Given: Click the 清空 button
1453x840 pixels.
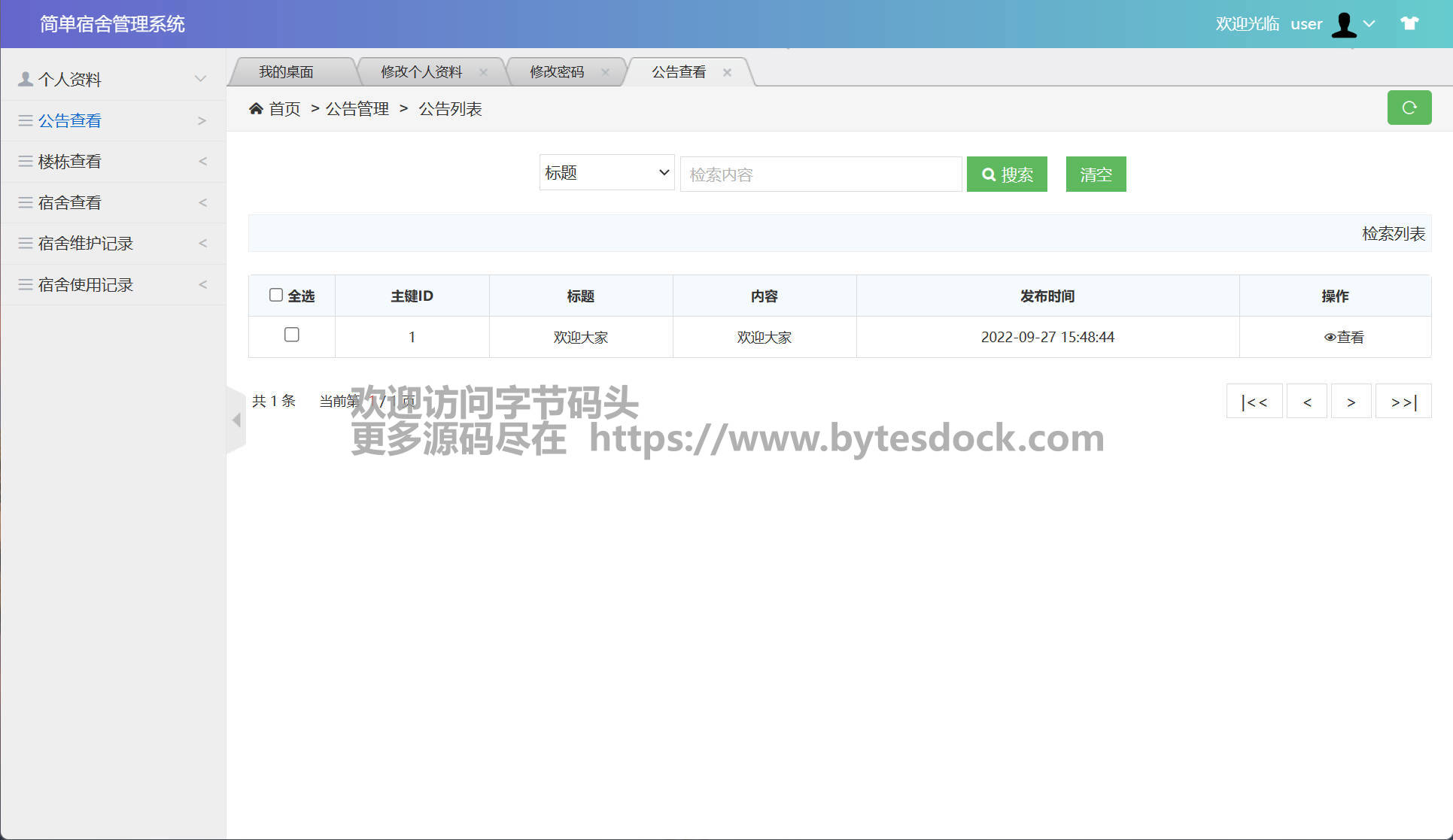Looking at the screenshot, I should pyautogui.click(x=1096, y=174).
